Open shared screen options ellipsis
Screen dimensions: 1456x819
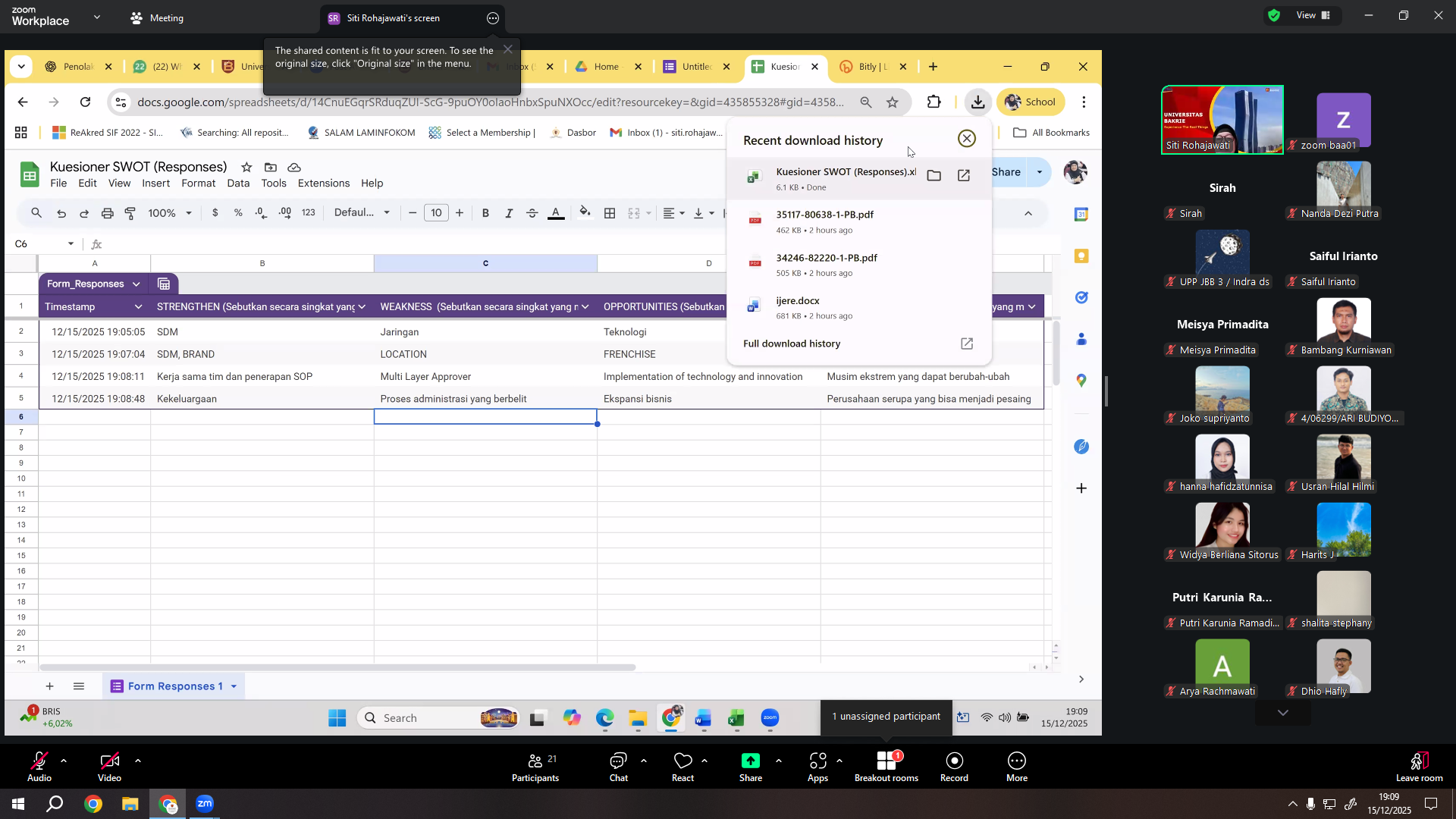(x=493, y=18)
